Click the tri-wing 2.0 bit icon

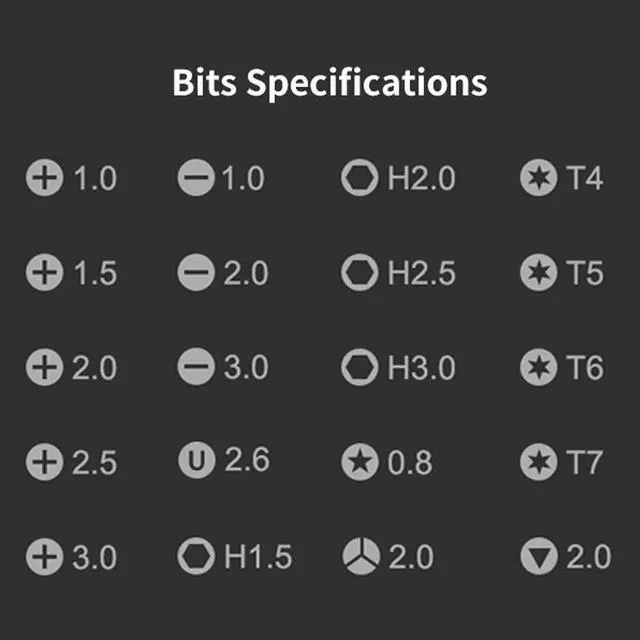(359, 557)
